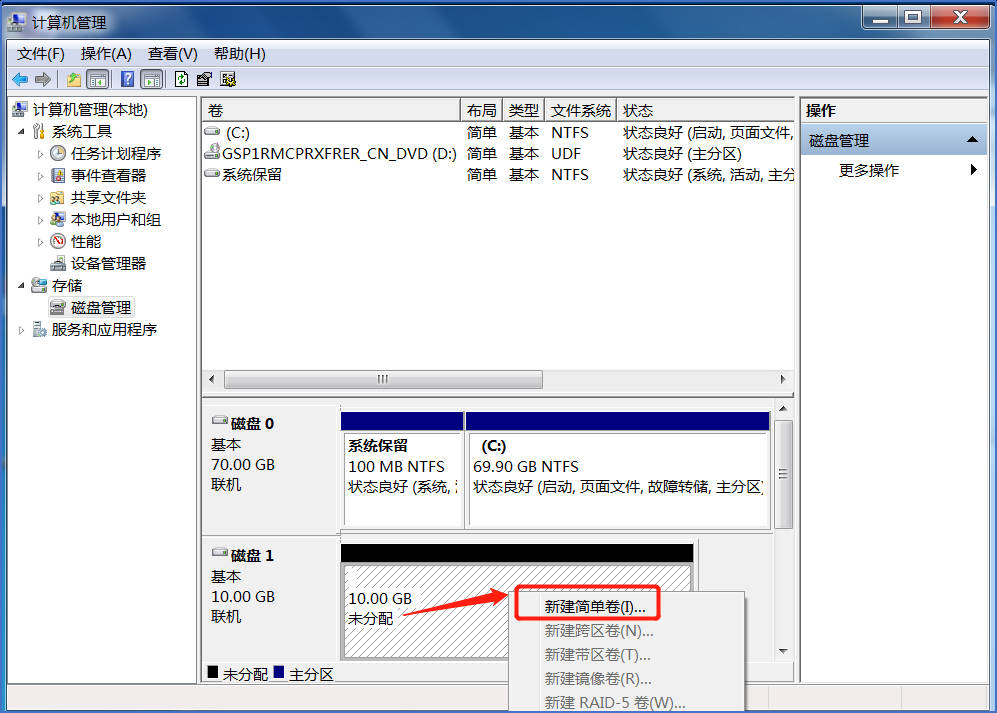Click the greyed 新建带区卷(T)... entry
The height and width of the screenshot is (713, 997).
[597, 654]
